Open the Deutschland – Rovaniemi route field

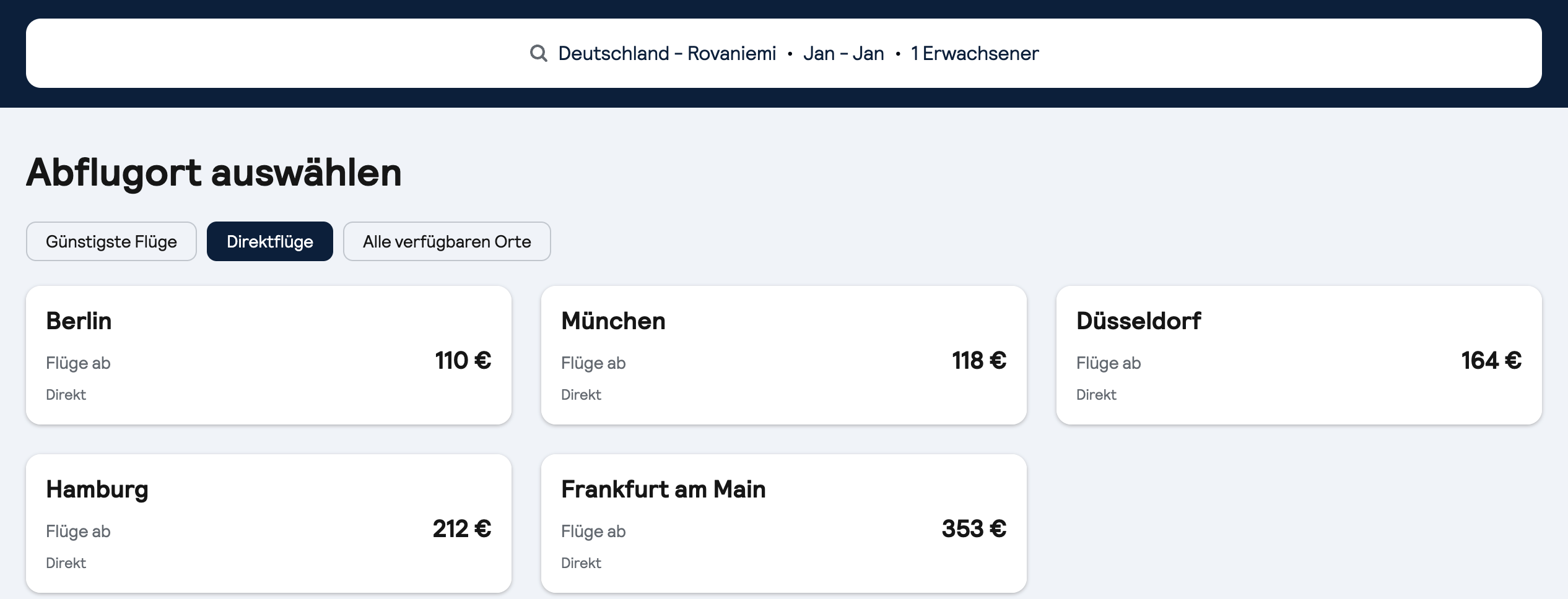[x=666, y=54]
